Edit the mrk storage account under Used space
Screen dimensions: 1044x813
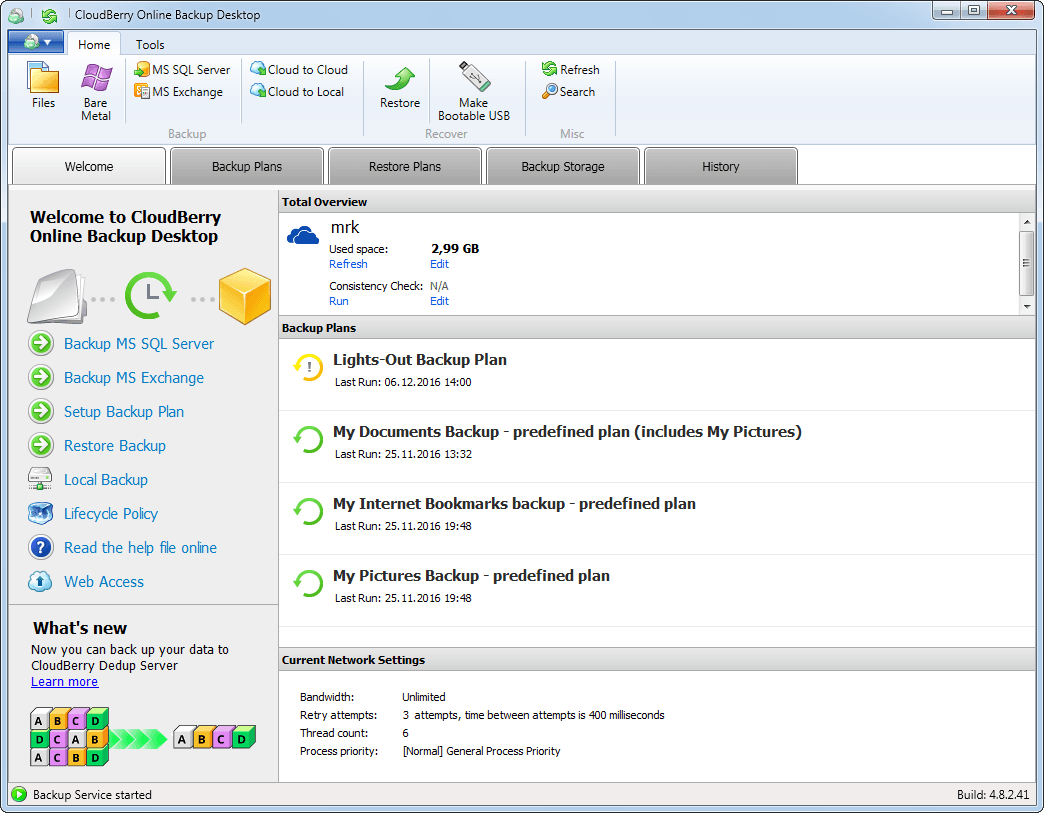coord(439,264)
